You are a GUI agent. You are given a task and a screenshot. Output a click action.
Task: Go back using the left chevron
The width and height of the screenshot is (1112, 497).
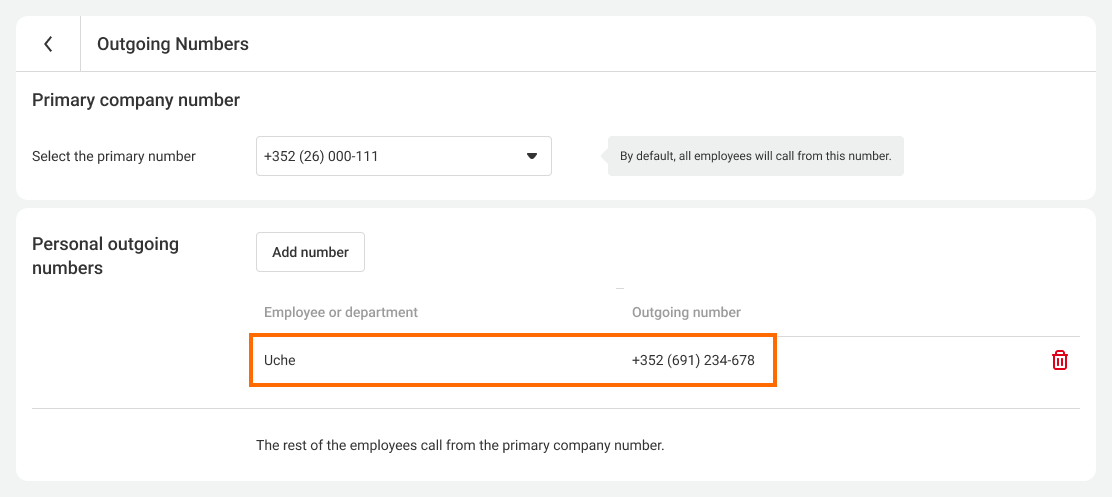pyautogui.click(x=48, y=44)
